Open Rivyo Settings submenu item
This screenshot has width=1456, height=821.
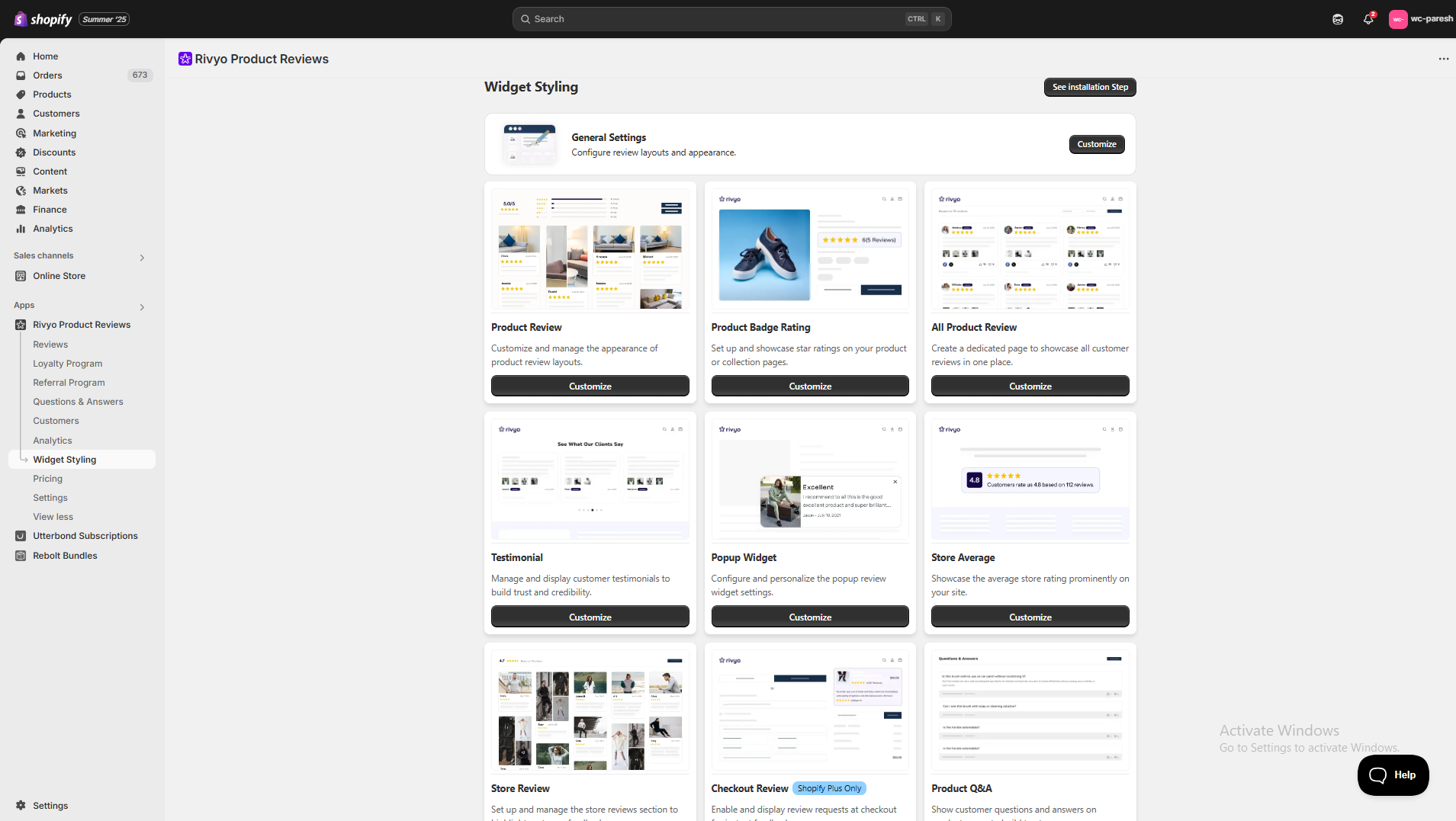pos(50,498)
